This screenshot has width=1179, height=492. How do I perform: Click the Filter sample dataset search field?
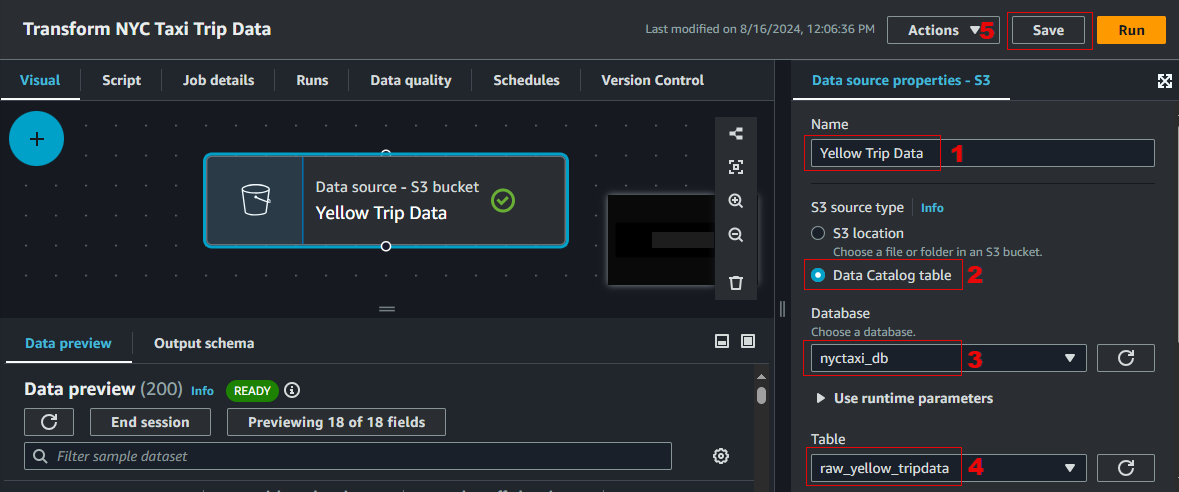tap(348, 456)
